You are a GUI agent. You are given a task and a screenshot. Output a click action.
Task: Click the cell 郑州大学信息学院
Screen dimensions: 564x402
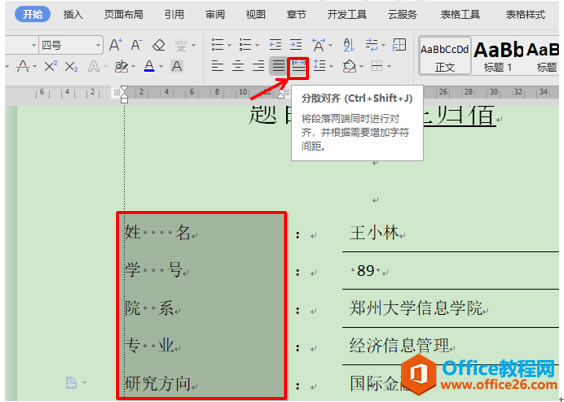(x=450, y=309)
